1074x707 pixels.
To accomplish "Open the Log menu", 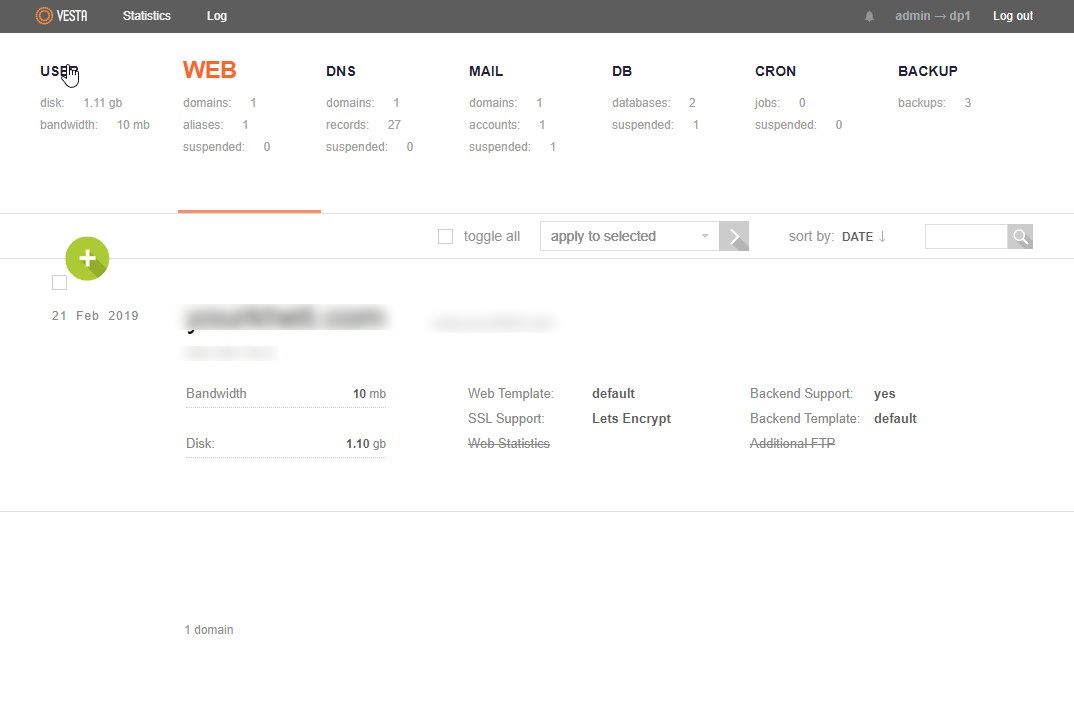I will click(x=216, y=15).
